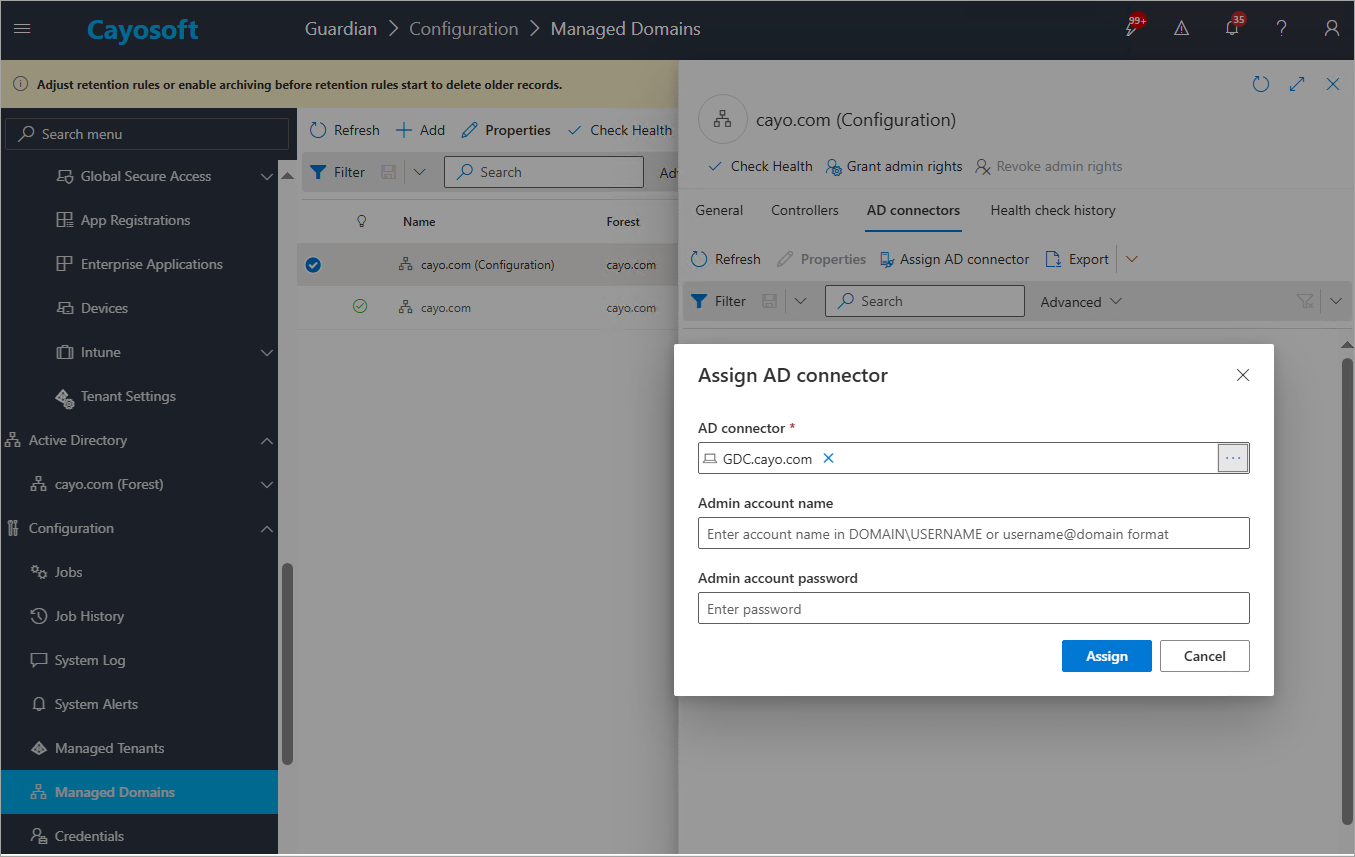Close the cayo.com Configuration side panel
Screen dimensions: 1355x857
click(x=1333, y=84)
